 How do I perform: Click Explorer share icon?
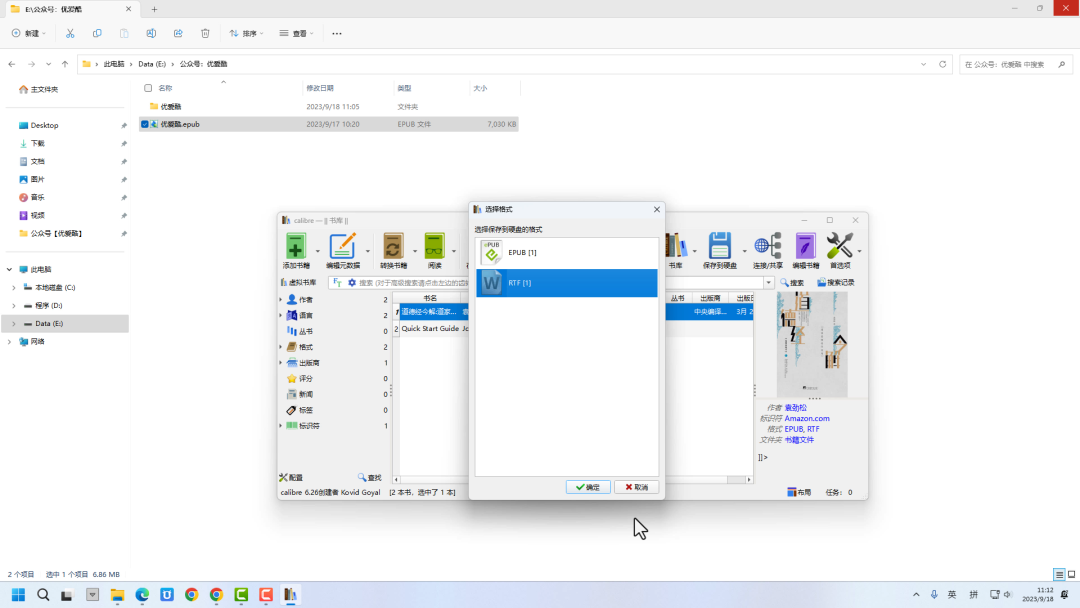(178, 33)
